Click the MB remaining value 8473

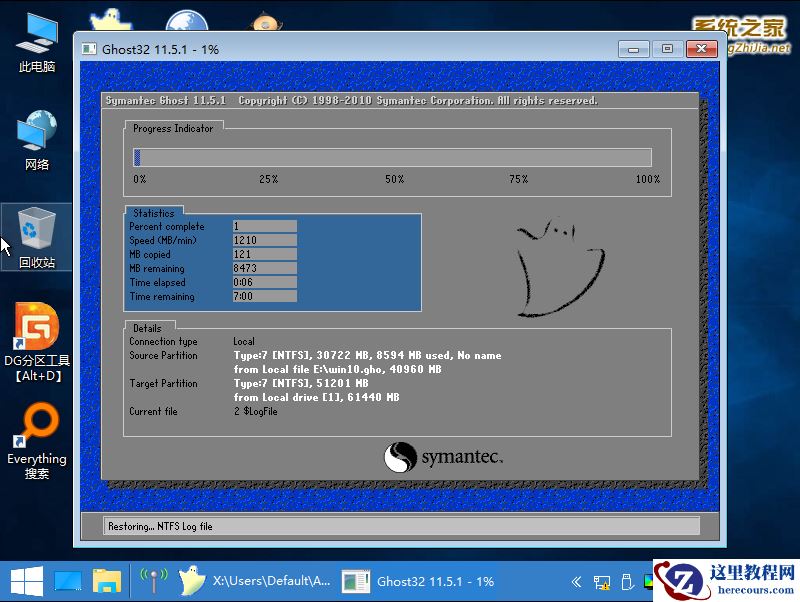264,268
